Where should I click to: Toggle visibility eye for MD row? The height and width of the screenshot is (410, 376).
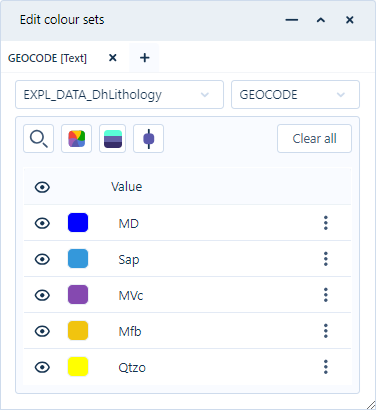click(x=42, y=223)
